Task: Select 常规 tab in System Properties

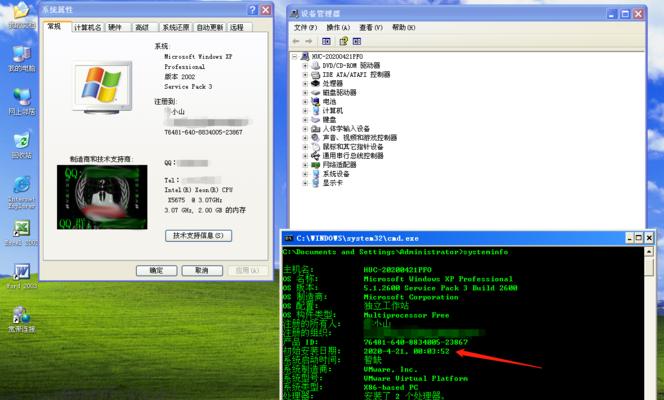Action: click(55, 26)
